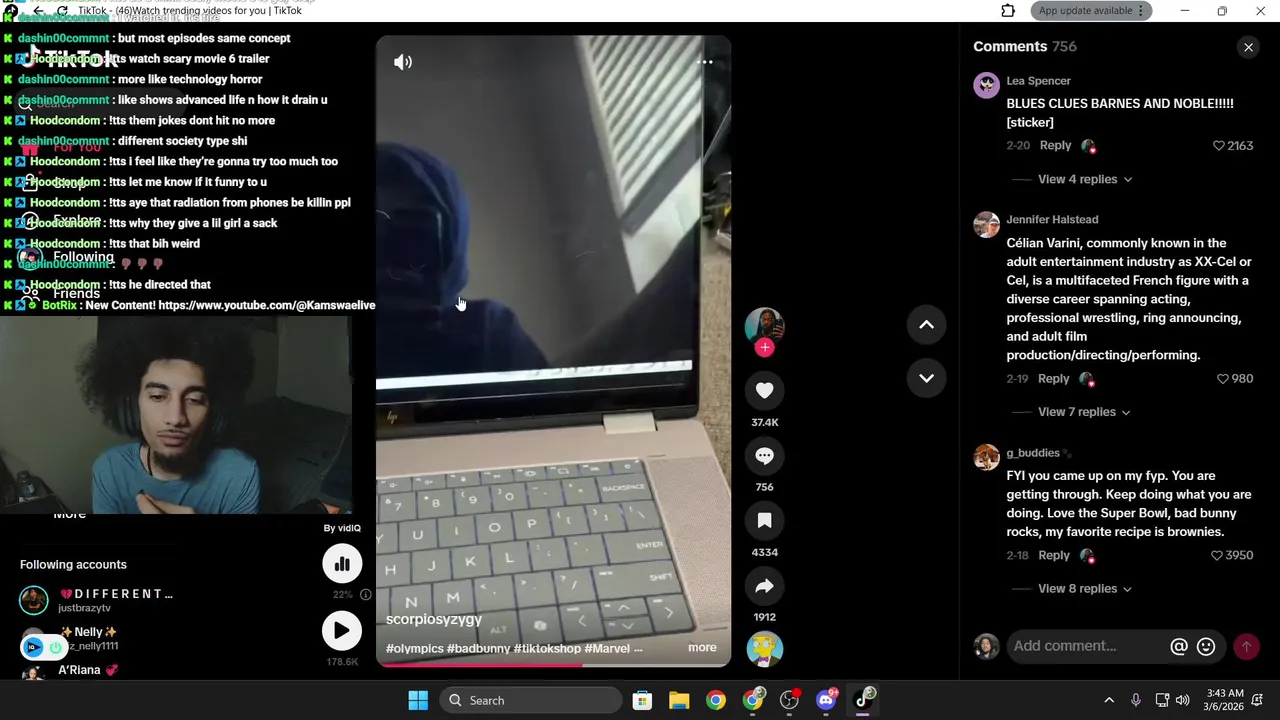Click the taskbar Search box

tap(530, 700)
